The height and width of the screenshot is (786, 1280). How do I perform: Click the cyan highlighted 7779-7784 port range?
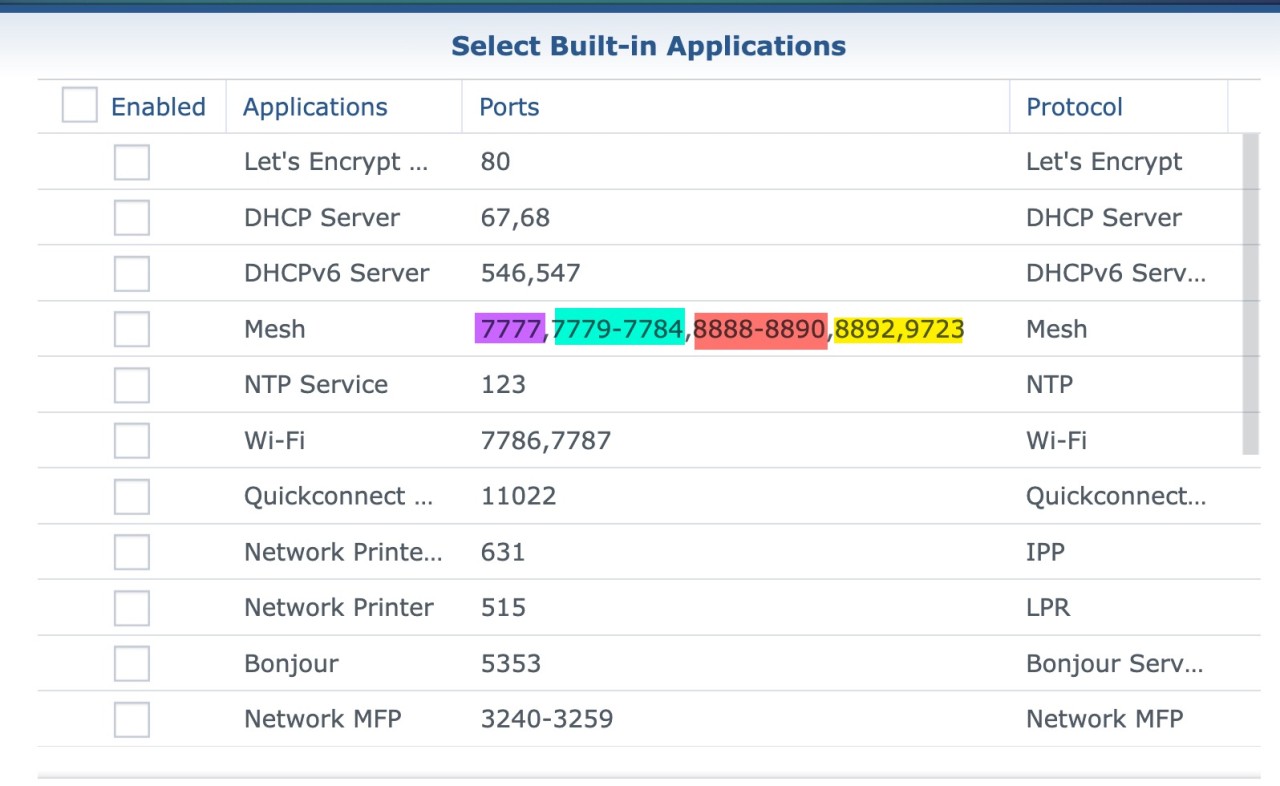click(619, 329)
